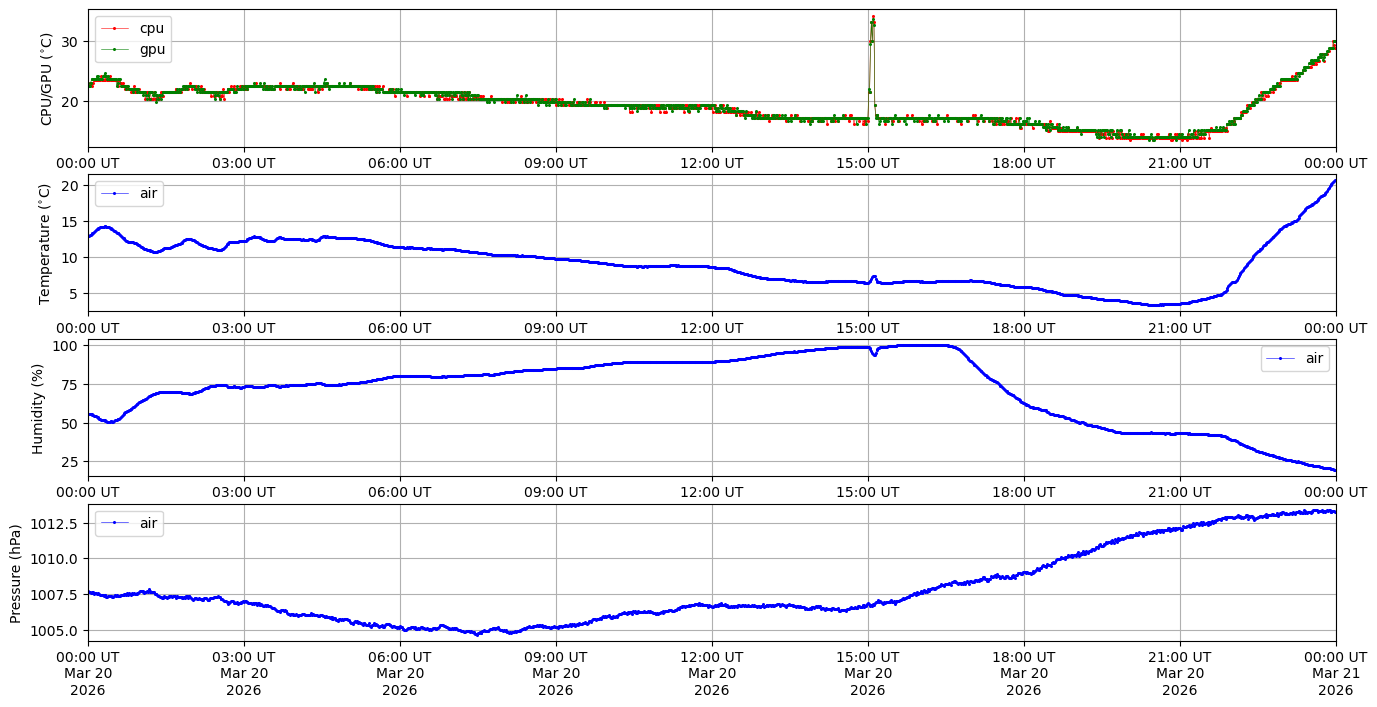The width and height of the screenshot is (1377, 707).
Task: Click the red cpu legend line marker
Action: [x=115, y=28]
